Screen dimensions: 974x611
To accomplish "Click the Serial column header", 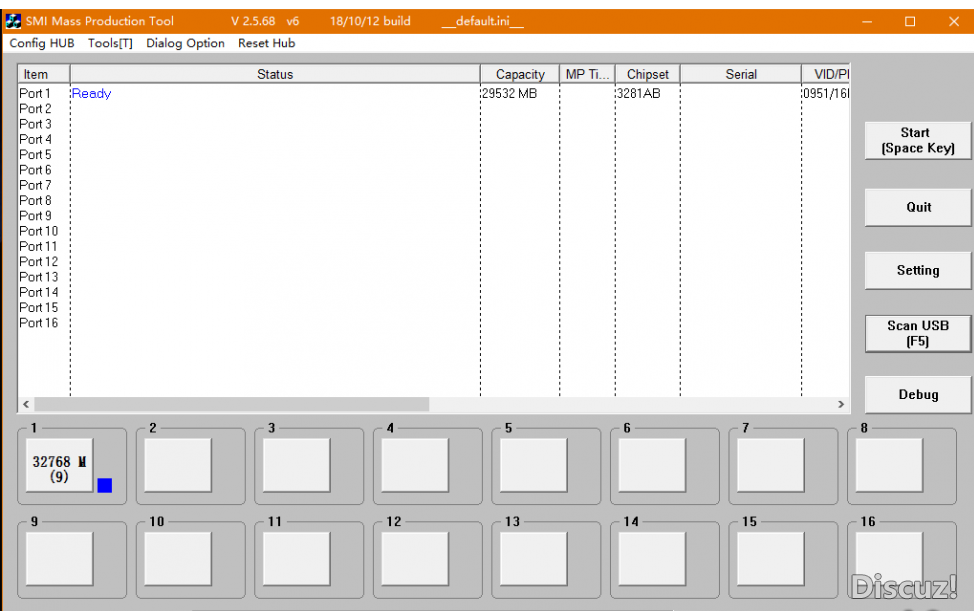I will pos(741,74).
